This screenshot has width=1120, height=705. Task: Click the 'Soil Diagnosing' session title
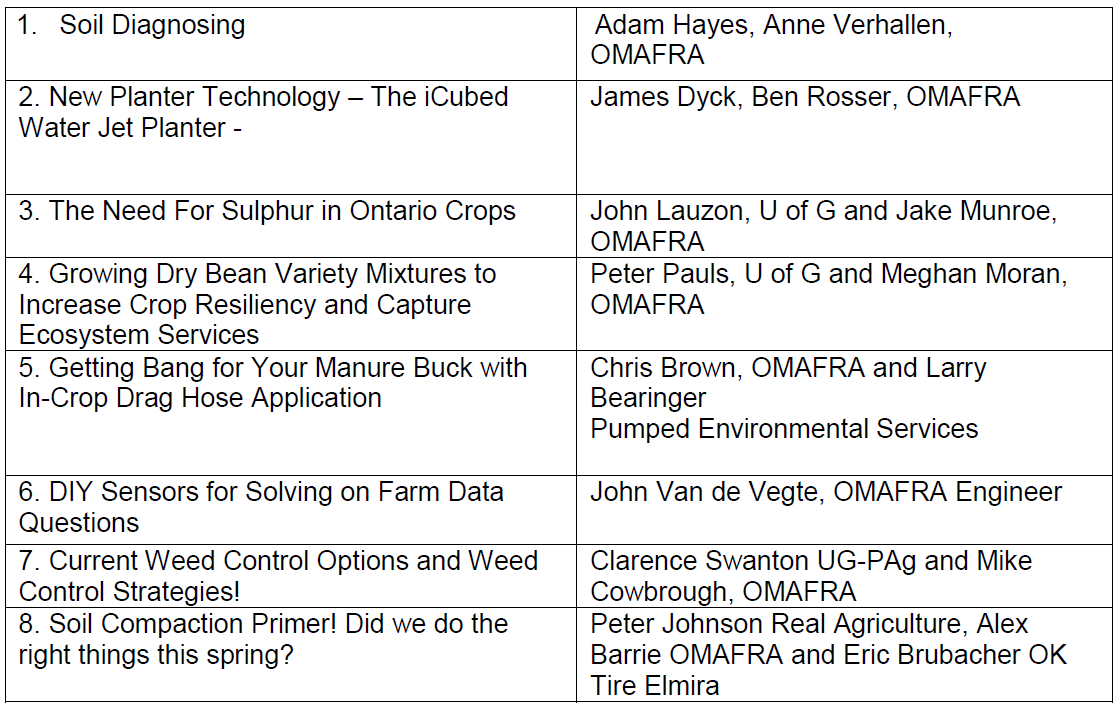pos(152,25)
